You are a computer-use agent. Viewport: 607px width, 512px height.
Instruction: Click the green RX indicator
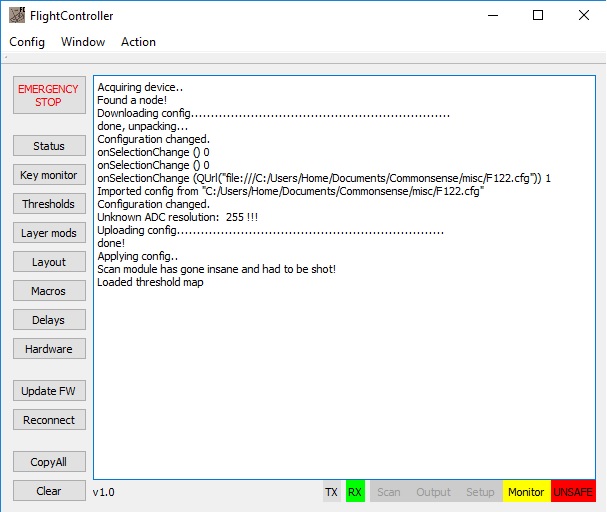click(x=354, y=492)
